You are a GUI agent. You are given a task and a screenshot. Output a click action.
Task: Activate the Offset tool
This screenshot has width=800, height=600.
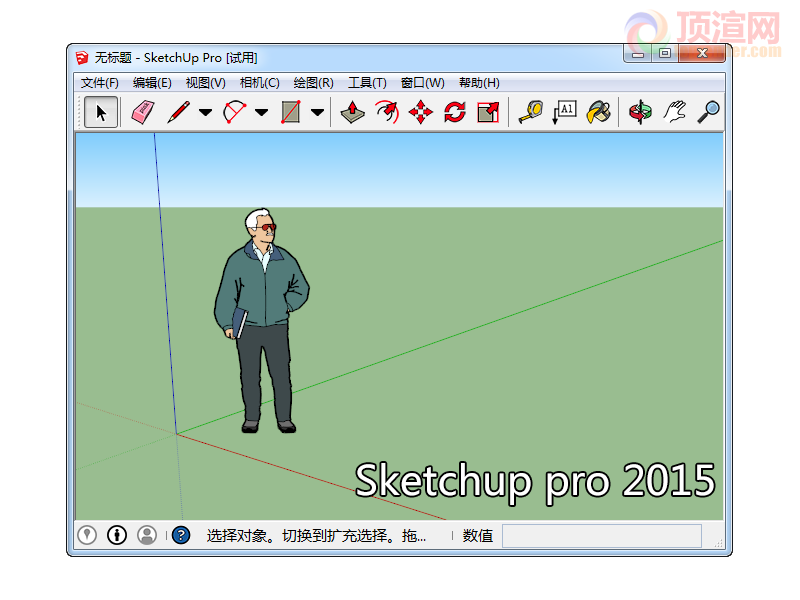(x=387, y=112)
